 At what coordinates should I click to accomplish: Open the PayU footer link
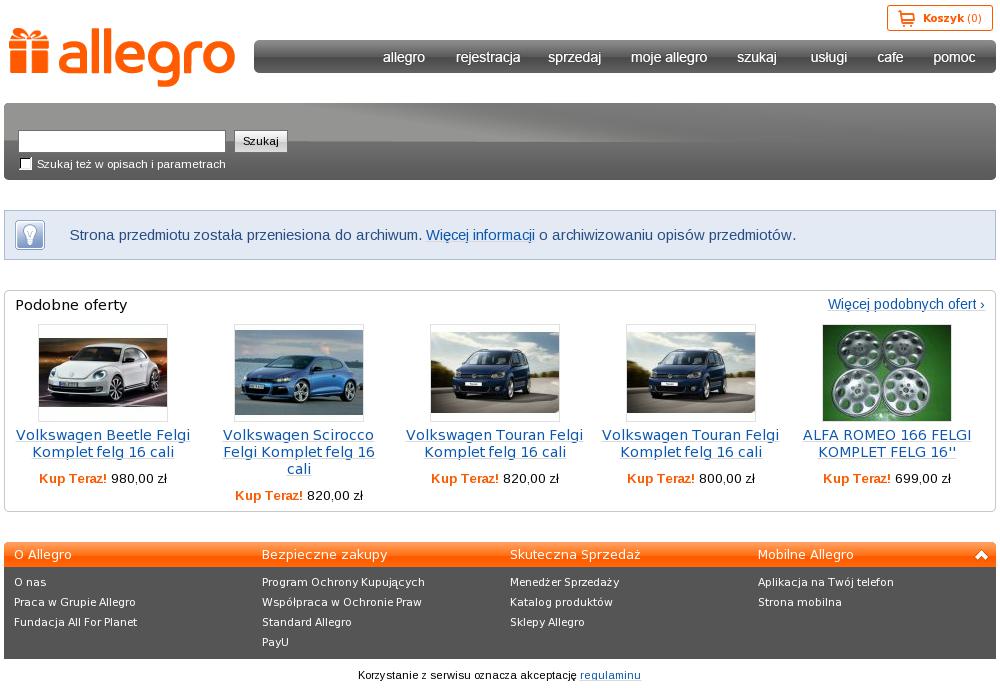(275, 641)
